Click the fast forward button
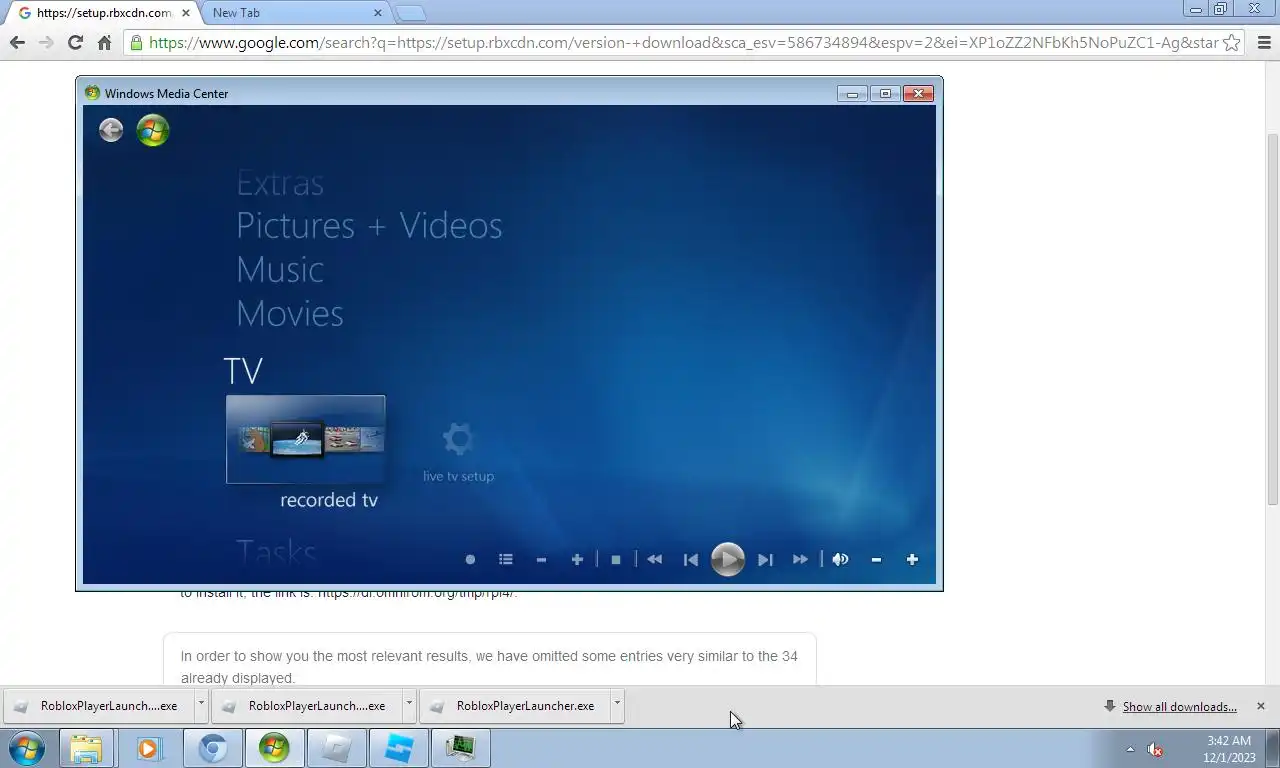The height and width of the screenshot is (768, 1280). pos(800,560)
